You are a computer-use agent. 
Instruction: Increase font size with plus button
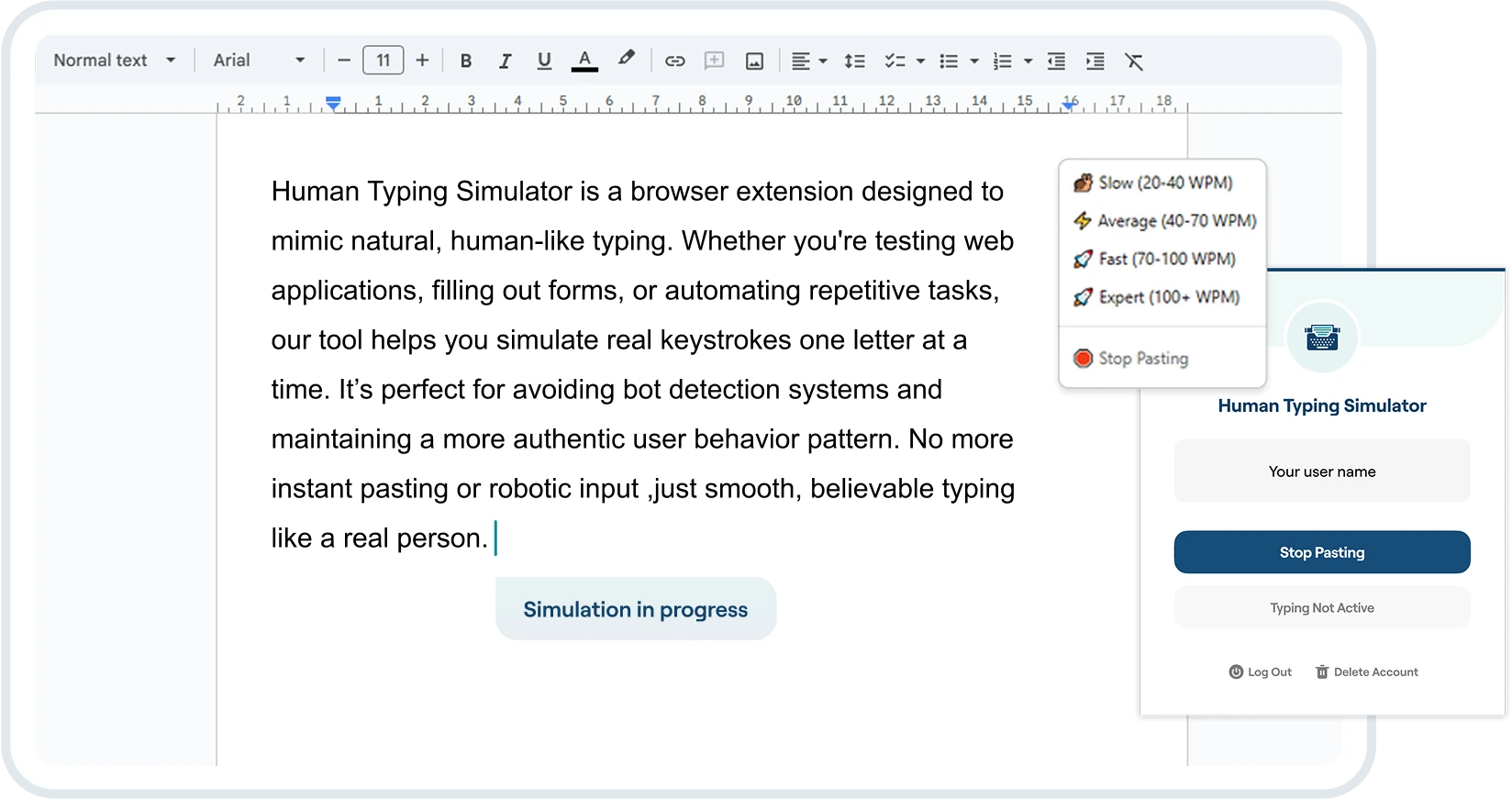click(x=422, y=61)
